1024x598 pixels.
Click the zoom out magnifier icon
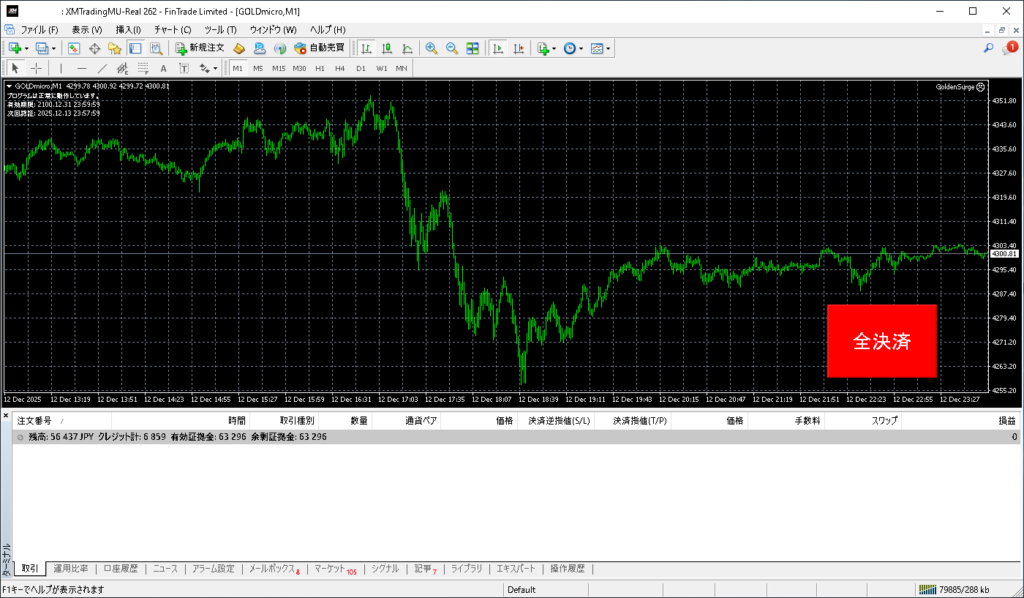click(451, 48)
